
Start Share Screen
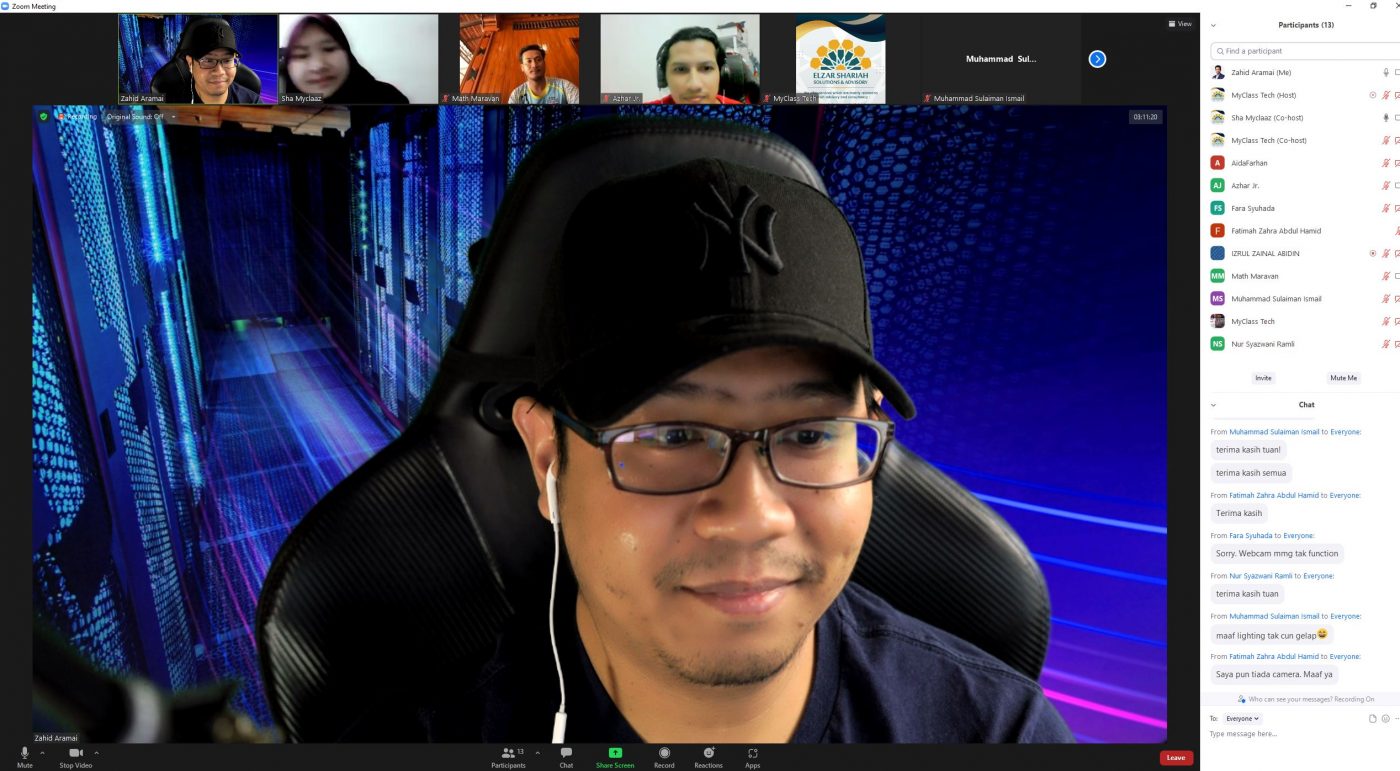(615, 753)
